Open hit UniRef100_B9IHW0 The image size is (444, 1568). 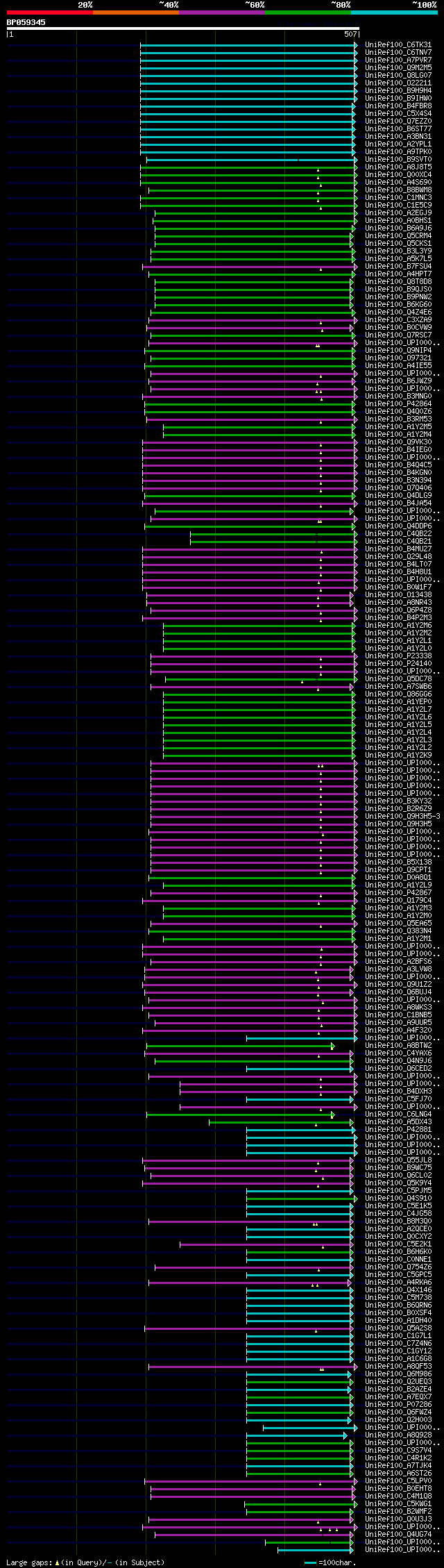pyautogui.click(x=398, y=98)
